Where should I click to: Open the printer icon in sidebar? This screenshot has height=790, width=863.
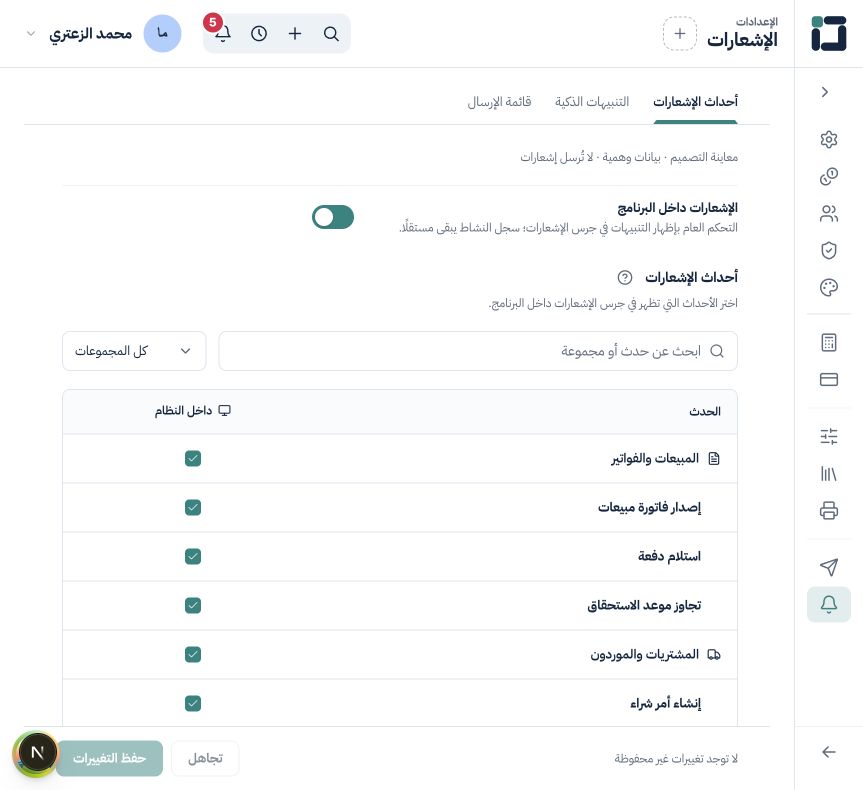pos(829,510)
